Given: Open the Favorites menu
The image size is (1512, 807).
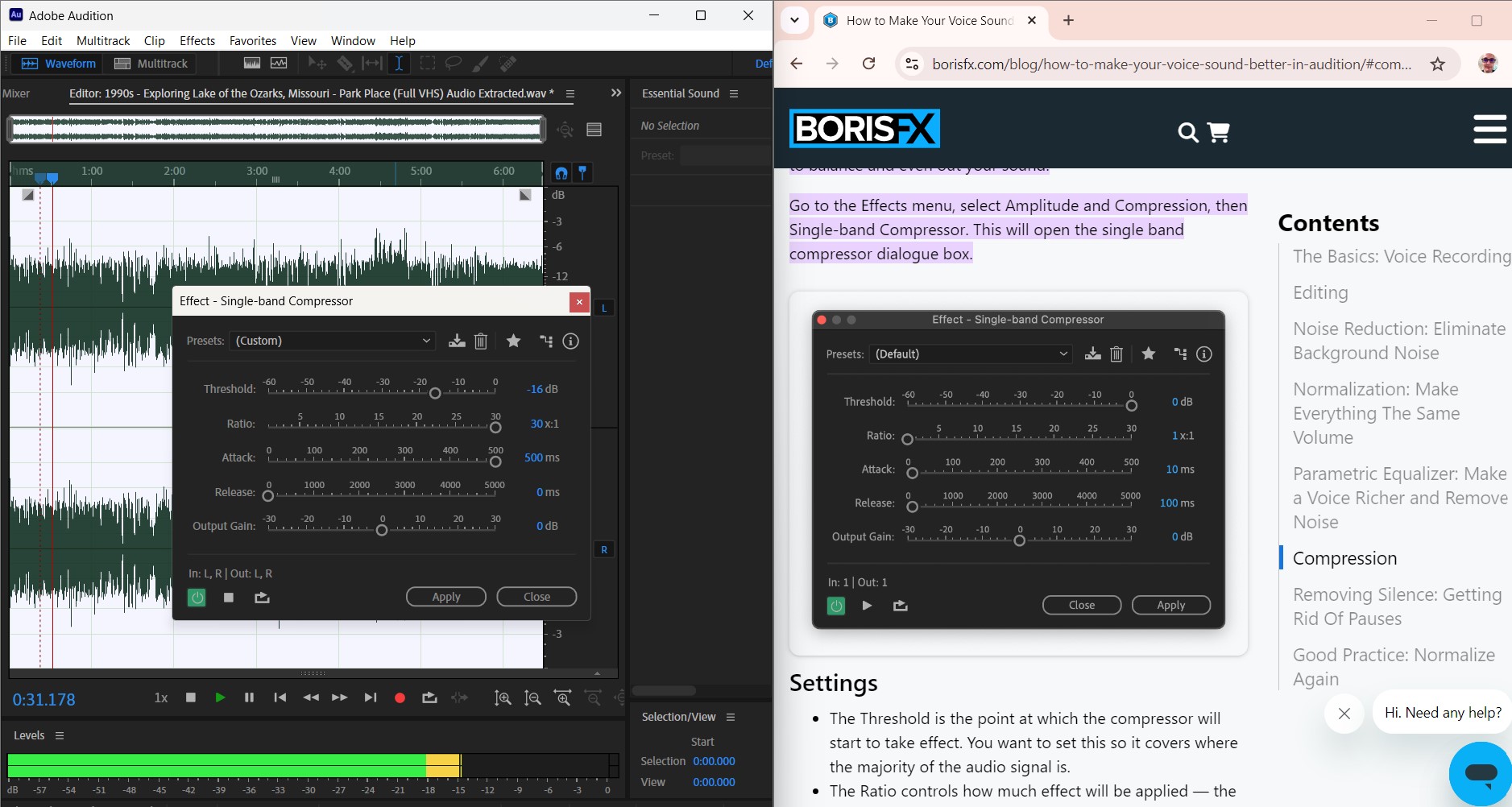Looking at the screenshot, I should [253, 40].
